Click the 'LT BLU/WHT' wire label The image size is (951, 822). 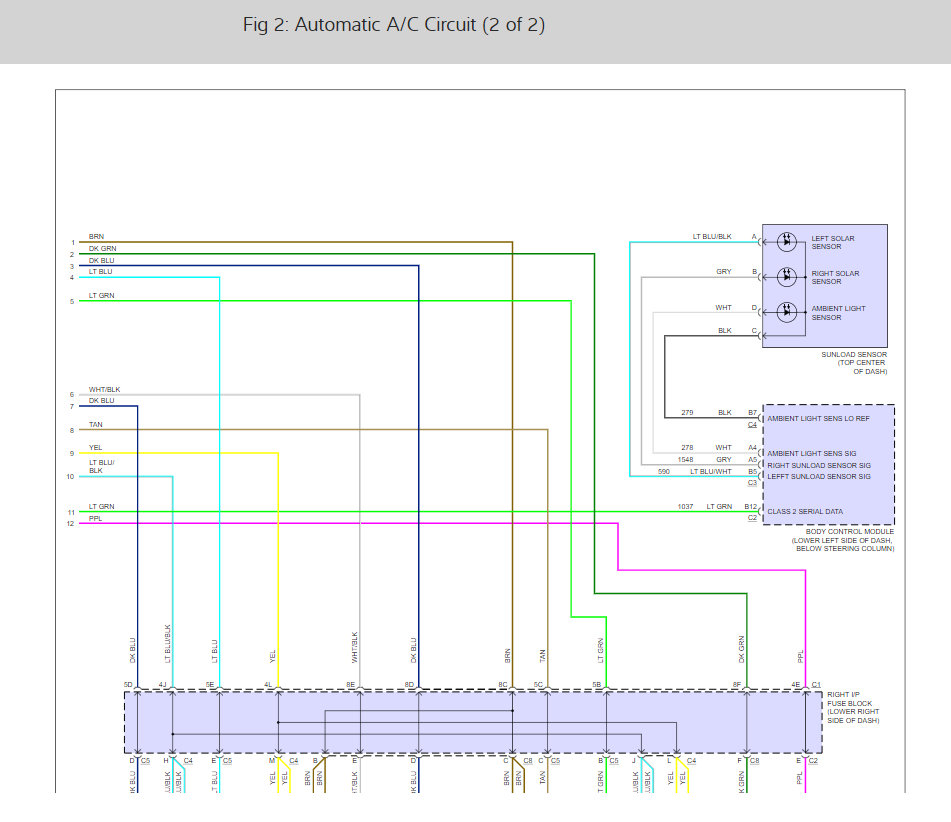coord(711,471)
